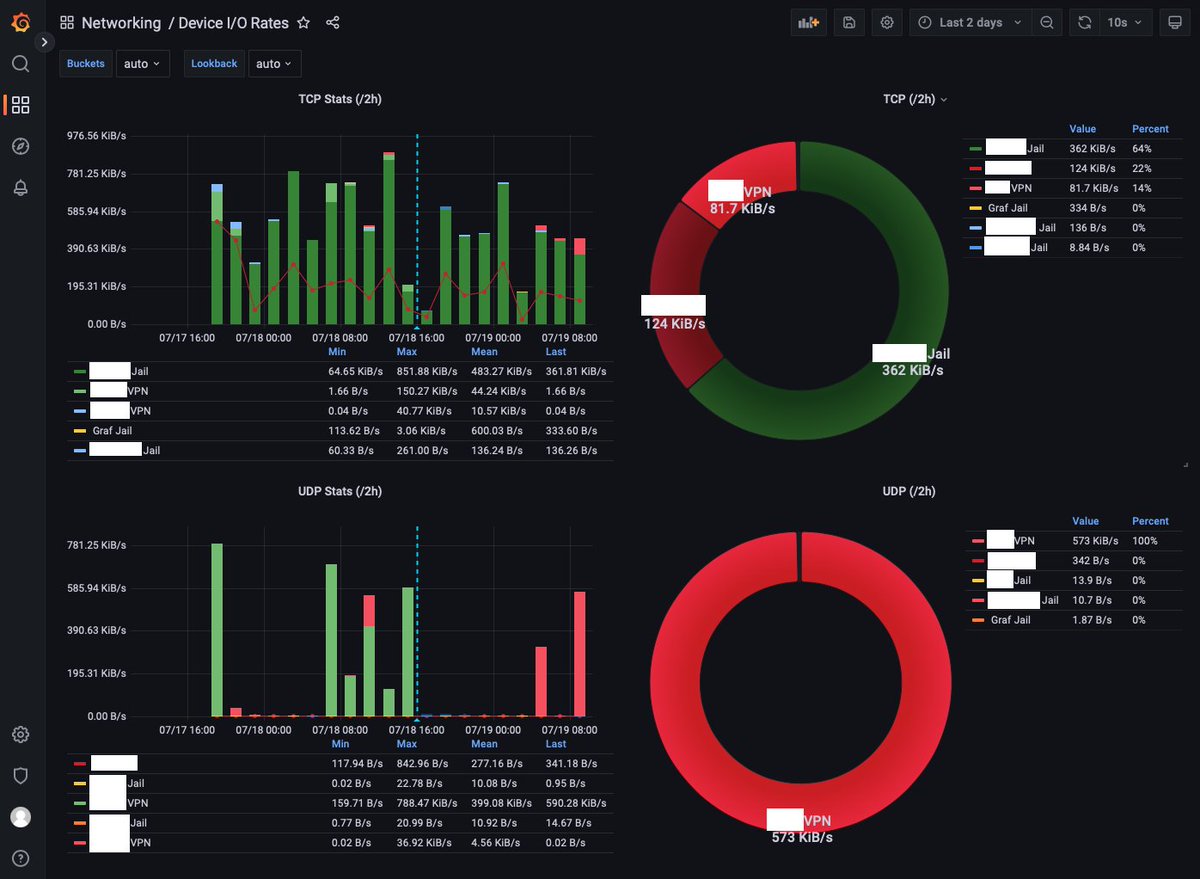1200x879 pixels.
Task: Share the dashboard via share icon
Action: point(333,22)
